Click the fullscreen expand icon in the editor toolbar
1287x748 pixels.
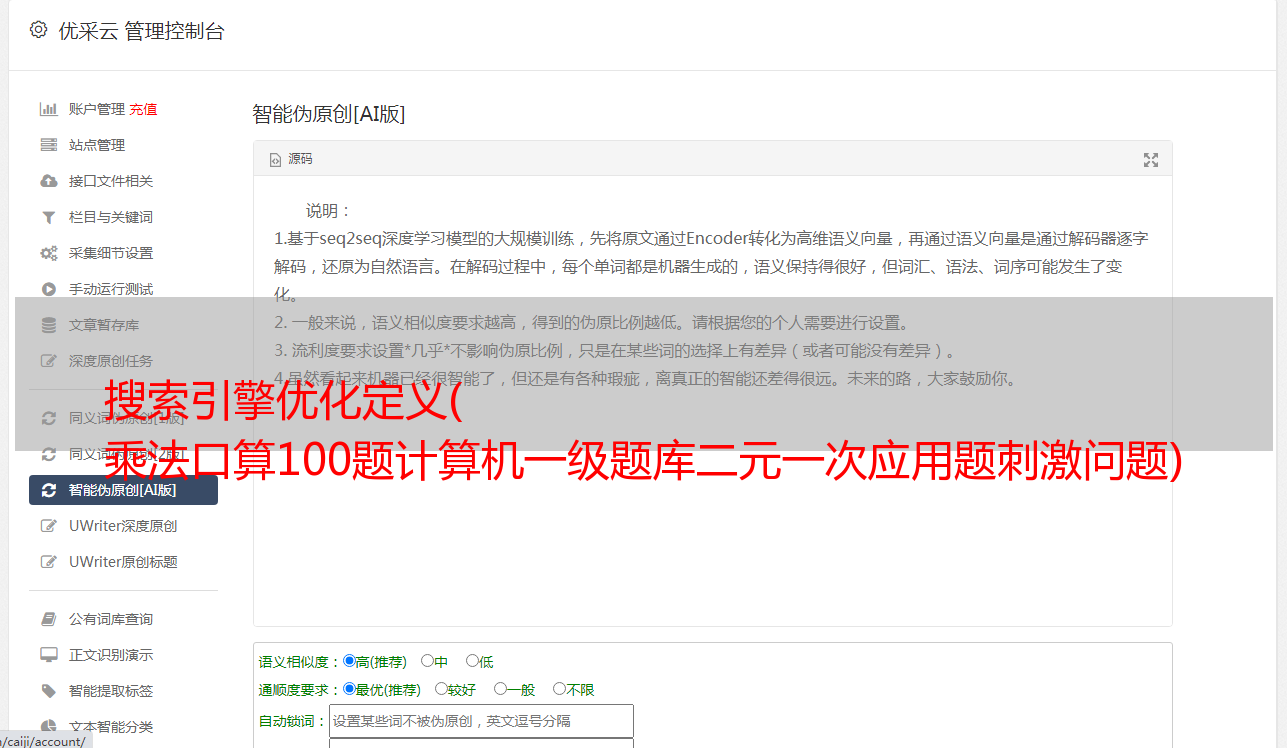[1151, 160]
